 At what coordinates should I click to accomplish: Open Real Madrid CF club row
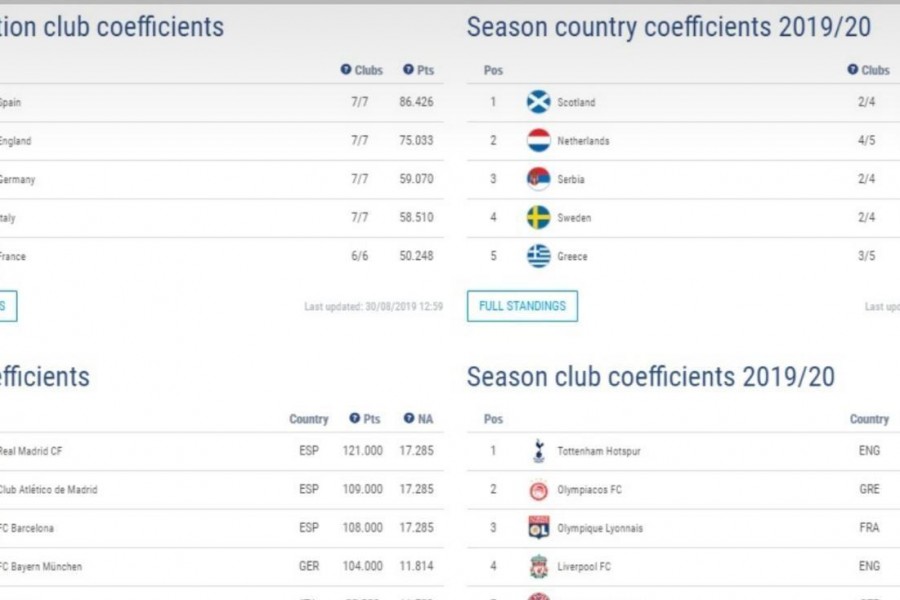point(222,451)
